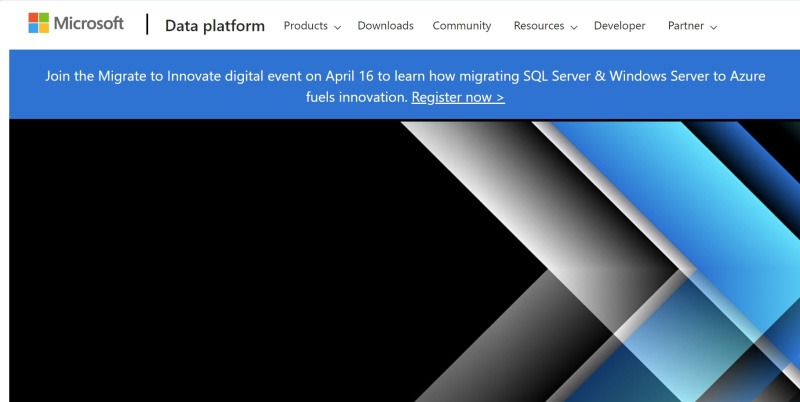Open the Partner menu
This screenshot has width=800, height=402.
tap(692, 26)
